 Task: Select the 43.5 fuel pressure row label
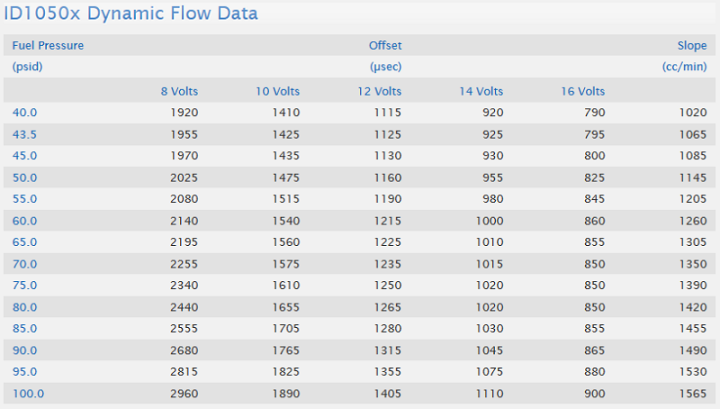coord(25,134)
